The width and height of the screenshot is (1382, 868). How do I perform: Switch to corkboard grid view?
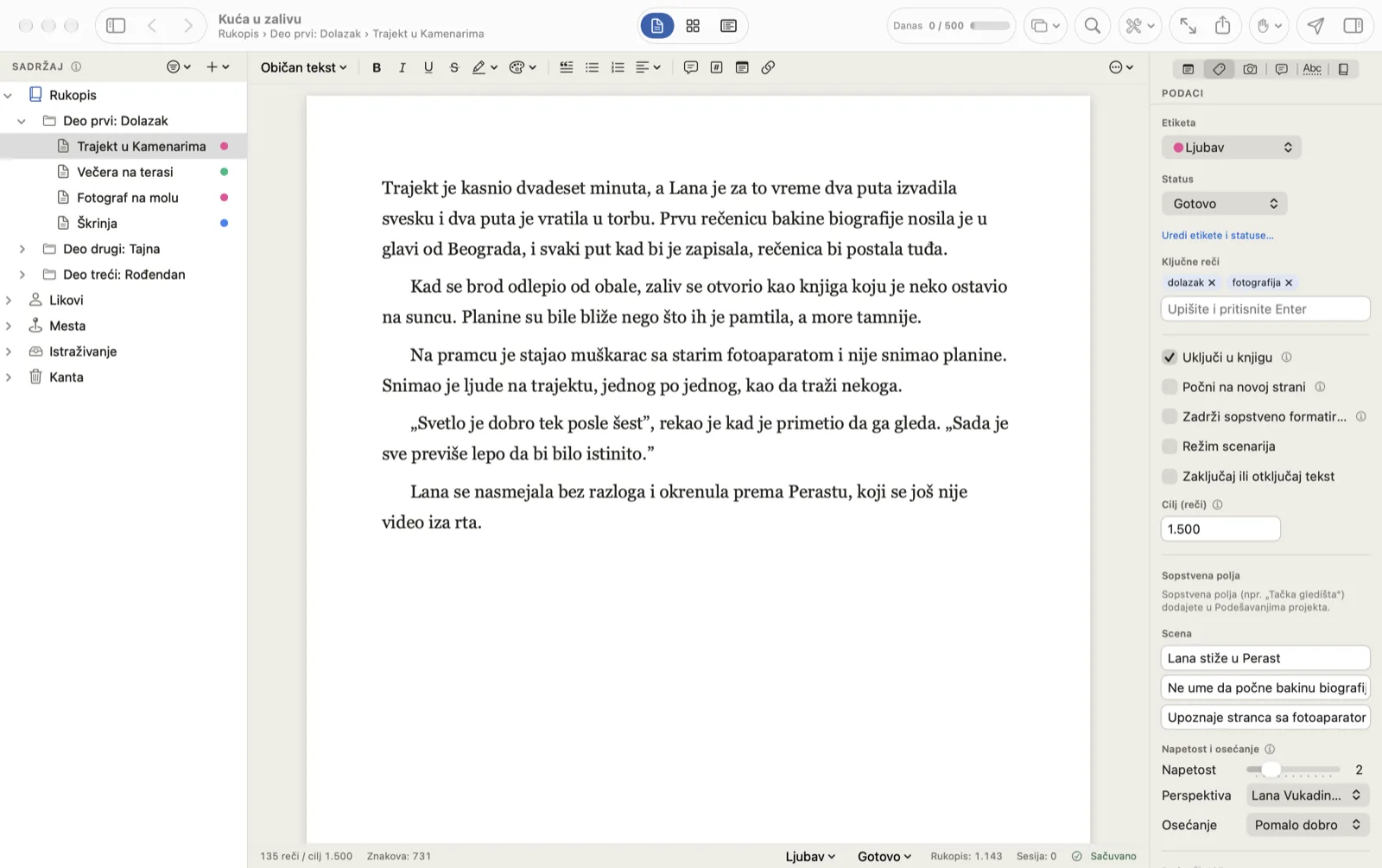(x=693, y=26)
